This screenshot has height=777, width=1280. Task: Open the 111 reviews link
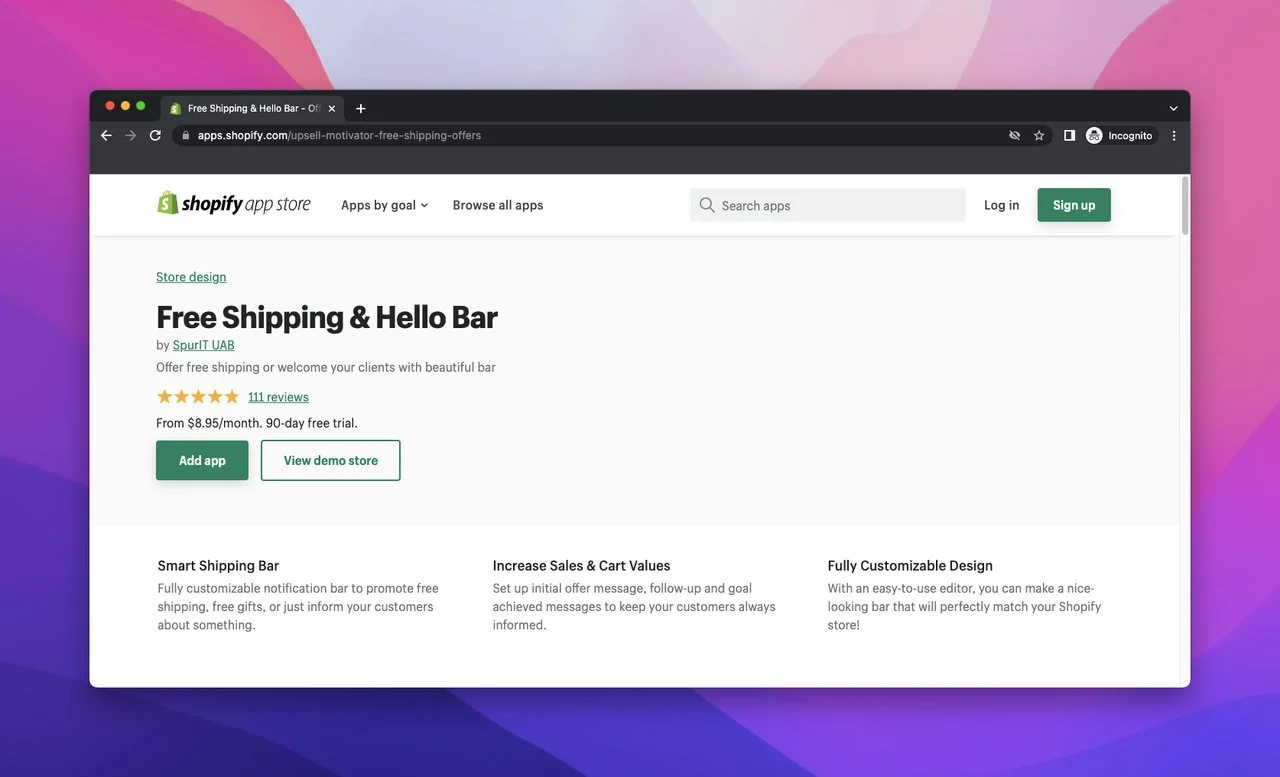click(x=279, y=397)
